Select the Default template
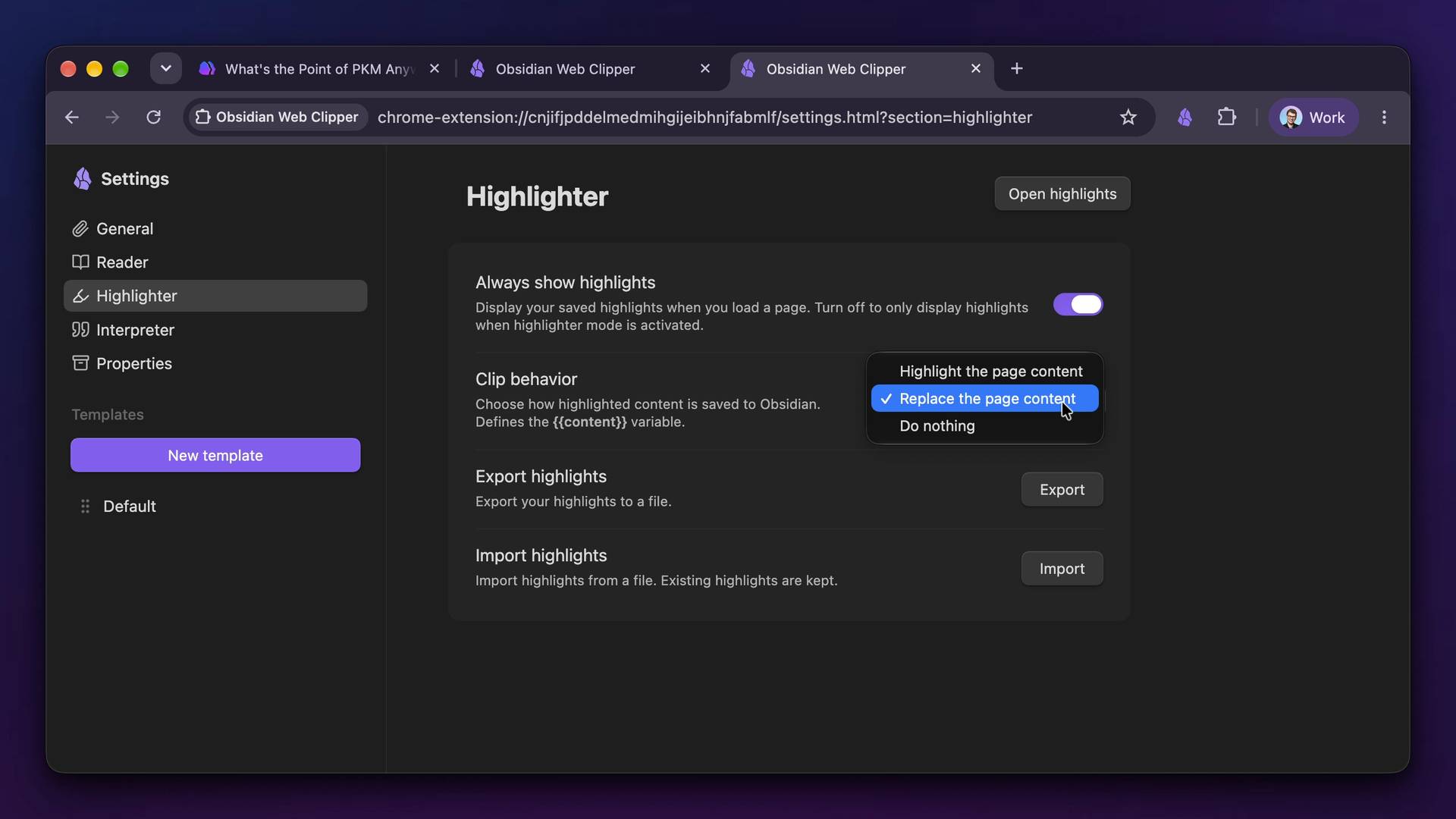 pos(215,506)
